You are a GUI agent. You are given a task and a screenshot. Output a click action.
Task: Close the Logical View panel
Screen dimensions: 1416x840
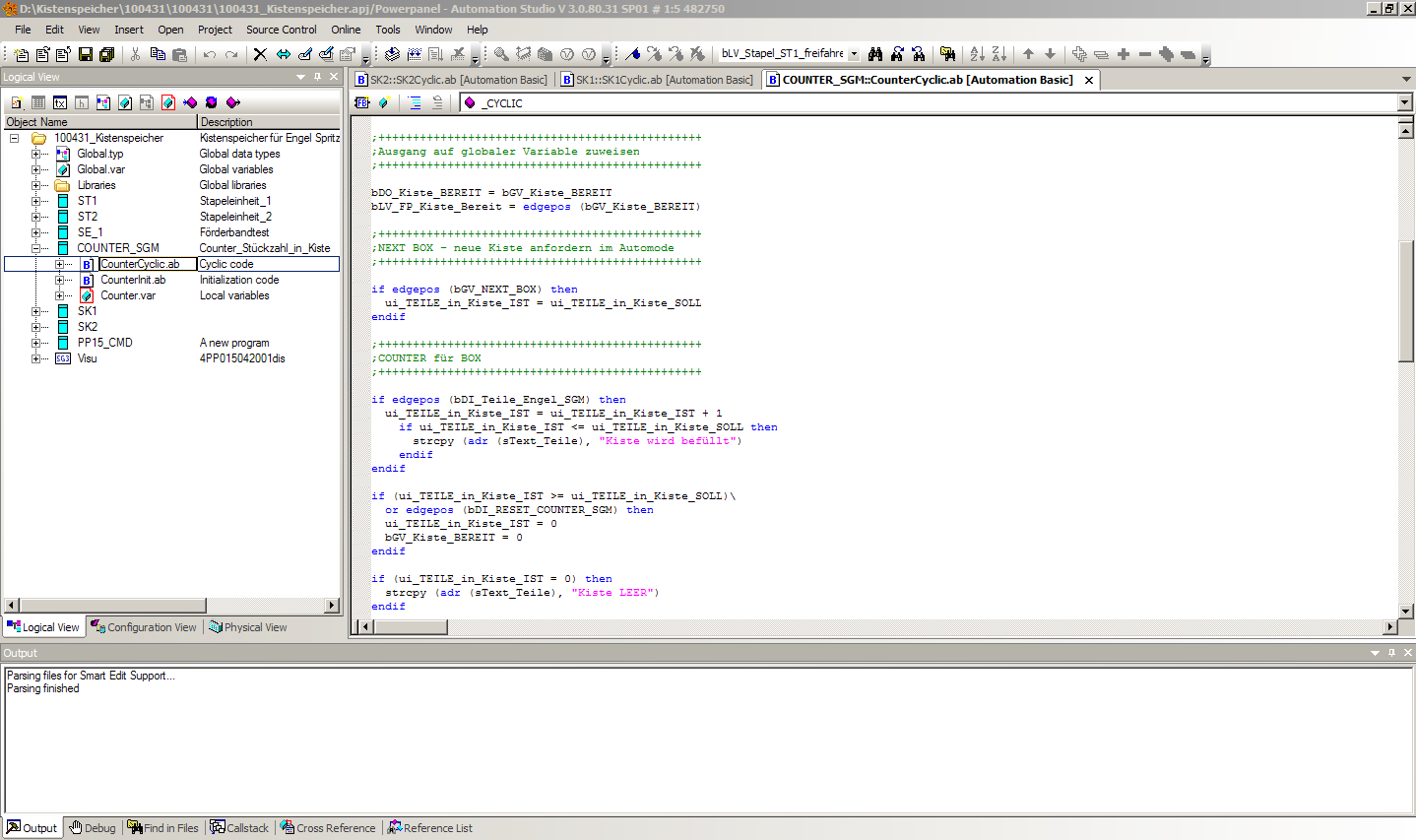[x=334, y=77]
